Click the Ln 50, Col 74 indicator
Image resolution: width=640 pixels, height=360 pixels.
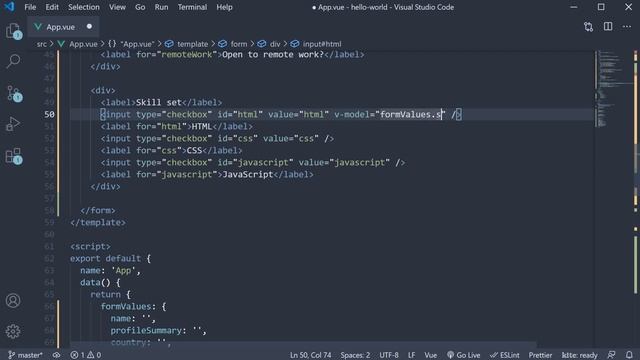click(x=310, y=355)
